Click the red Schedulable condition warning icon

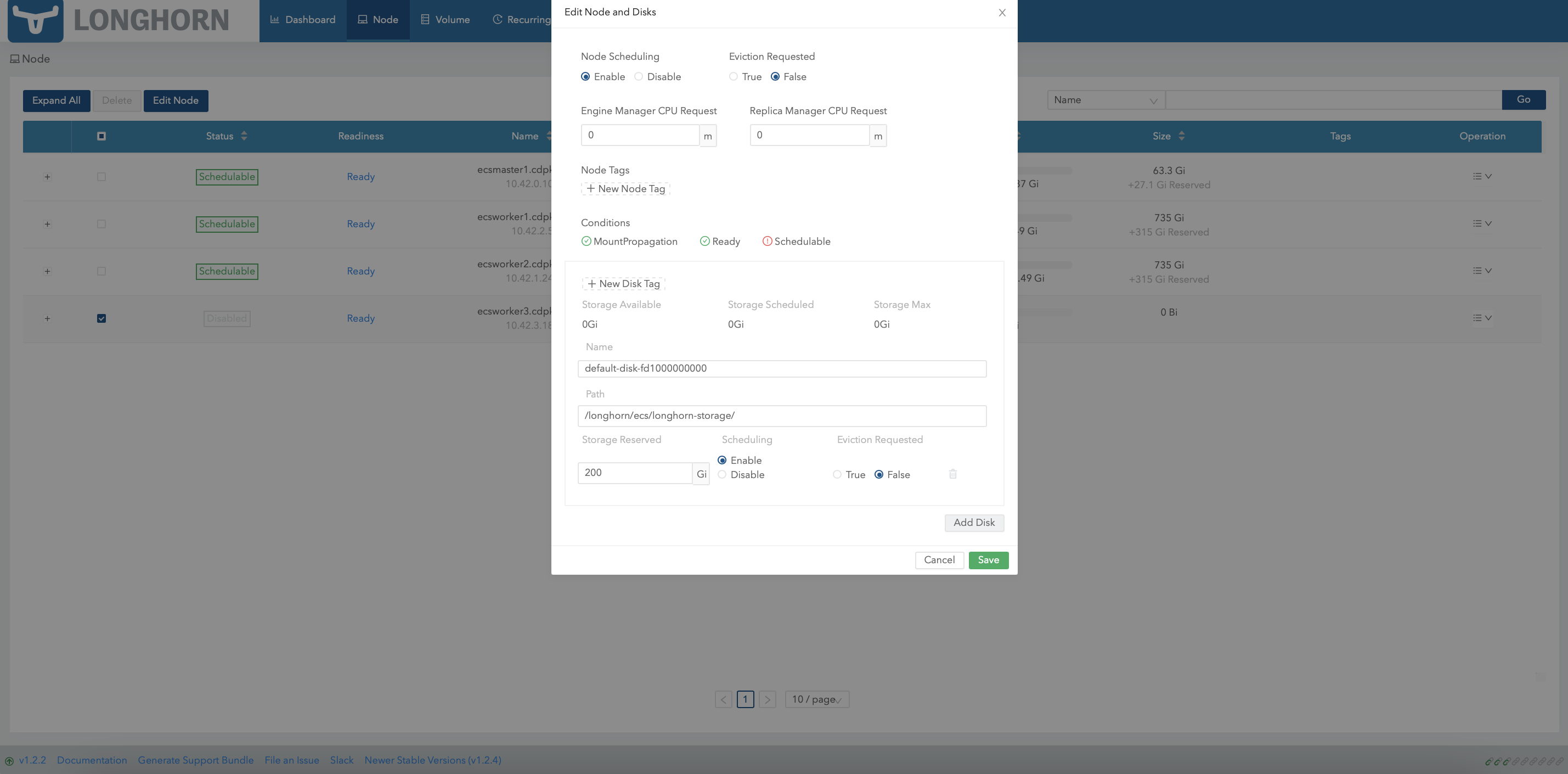point(767,241)
